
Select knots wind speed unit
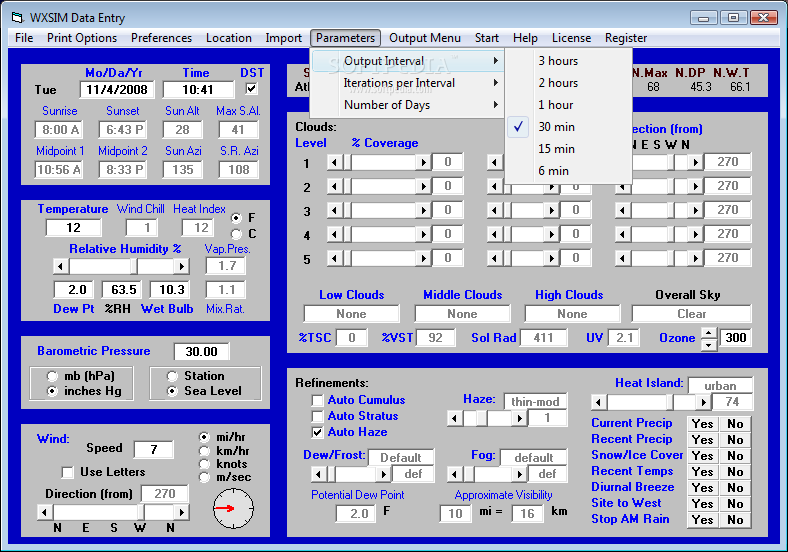click(x=204, y=464)
